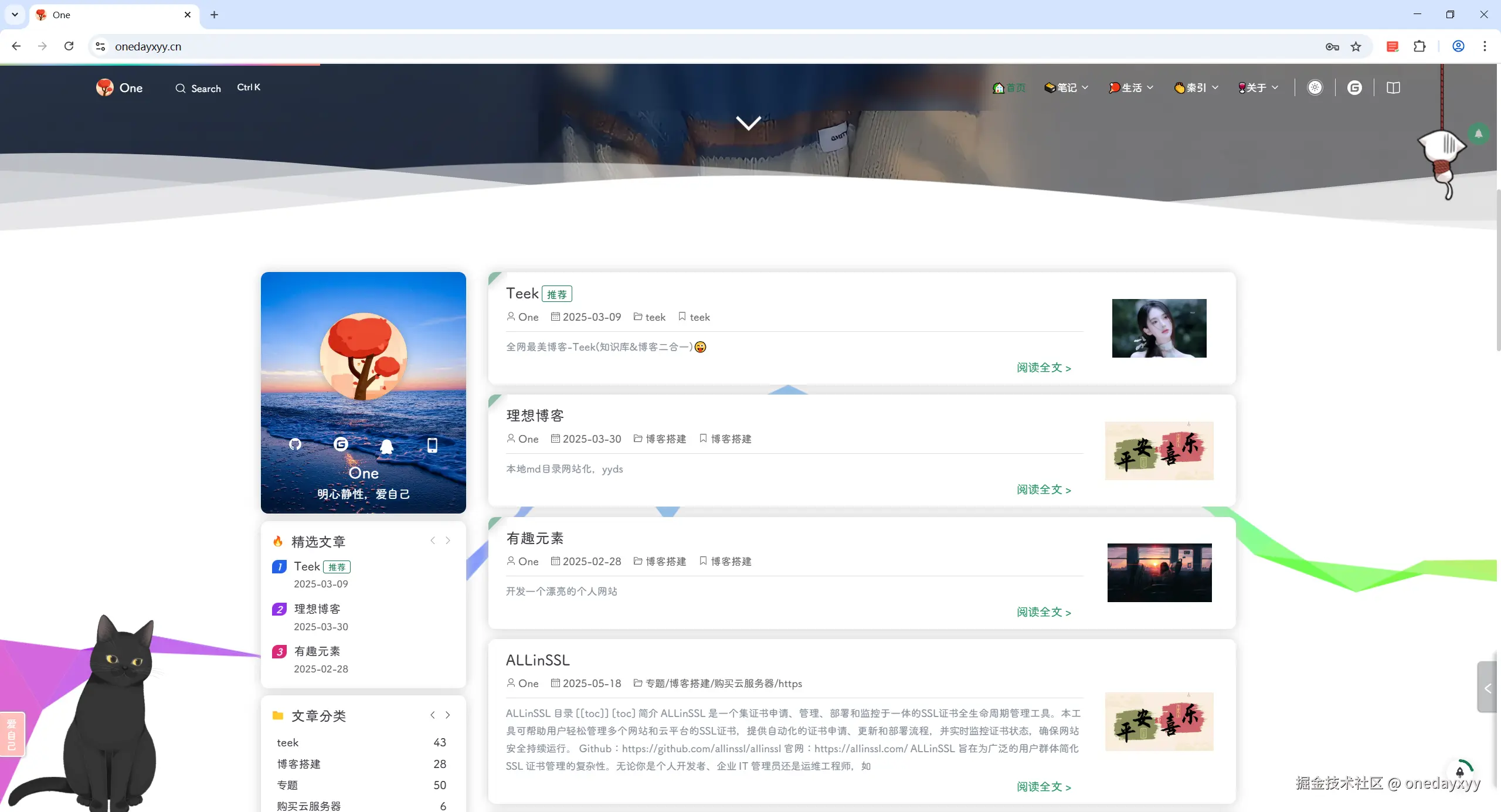The width and height of the screenshot is (1501, 812).
Task: Open the ALLinSSL article title
Action: tap(538, 660)
